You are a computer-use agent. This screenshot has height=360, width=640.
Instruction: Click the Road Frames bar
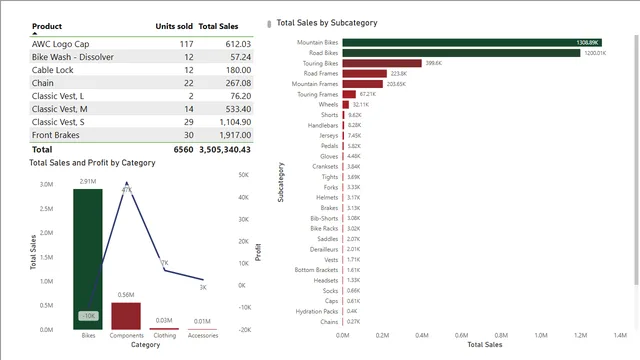coord(364,73)
